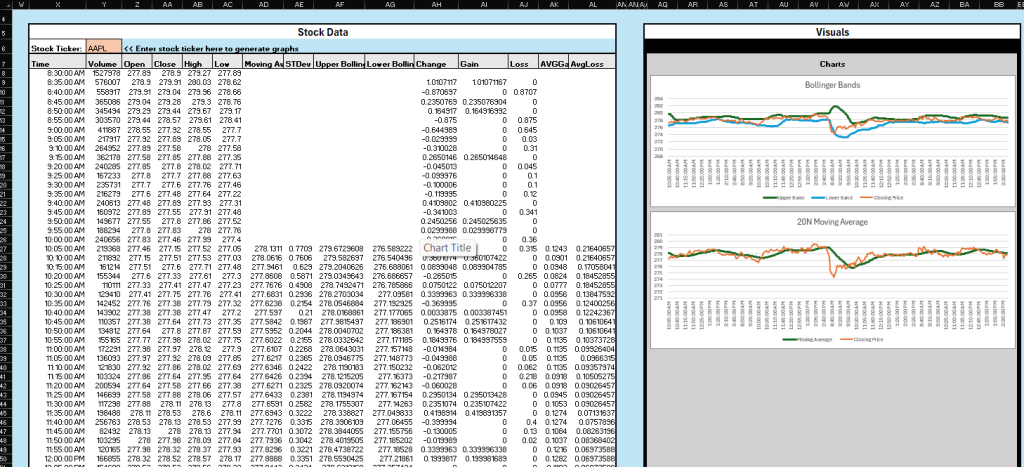Image resolution: width=1024 pixels, height=467 pixels.
Task: Click the 20N Moving Average chart title
Action: 832,221
